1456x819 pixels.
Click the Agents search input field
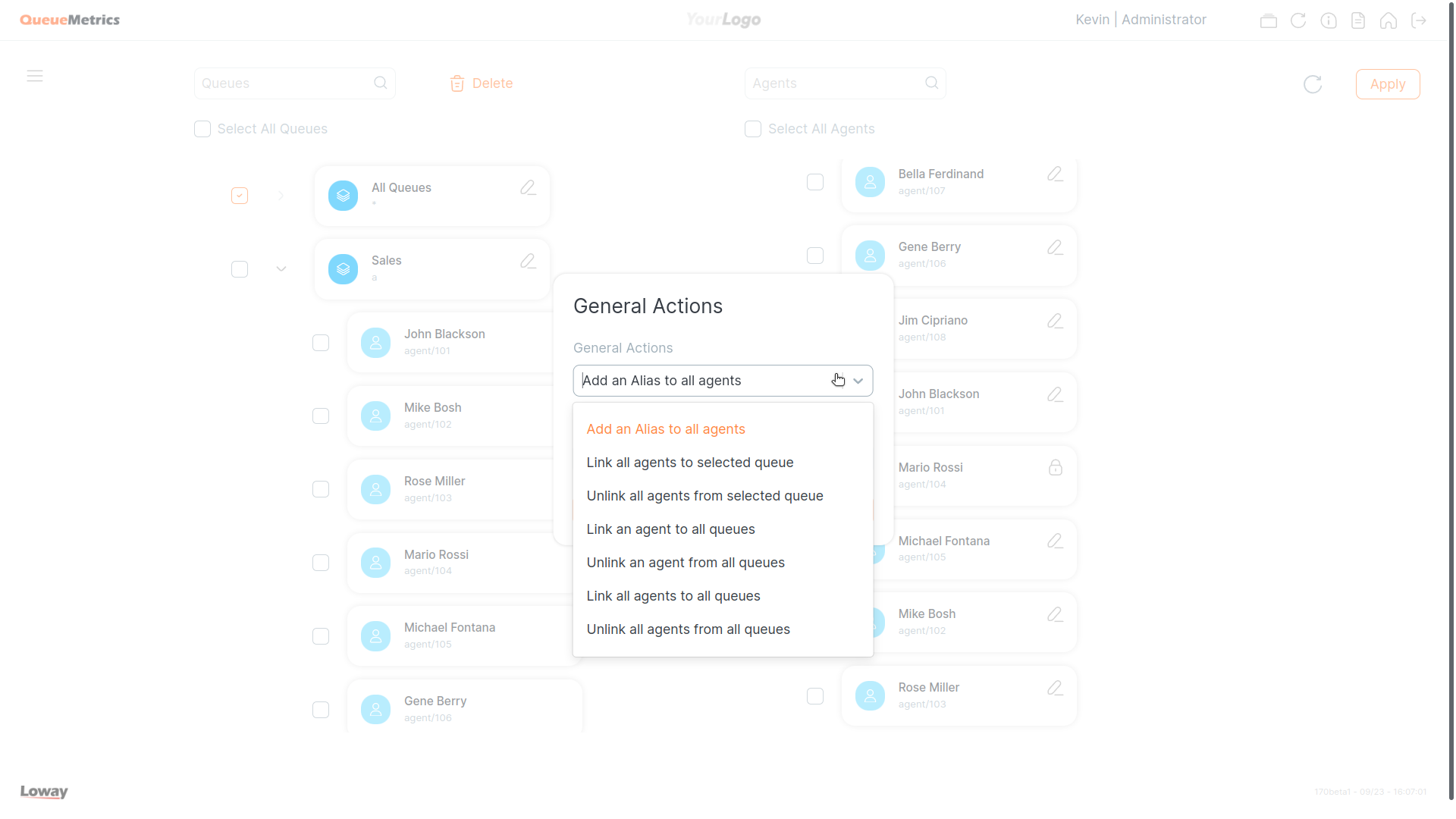pos(844,83)
